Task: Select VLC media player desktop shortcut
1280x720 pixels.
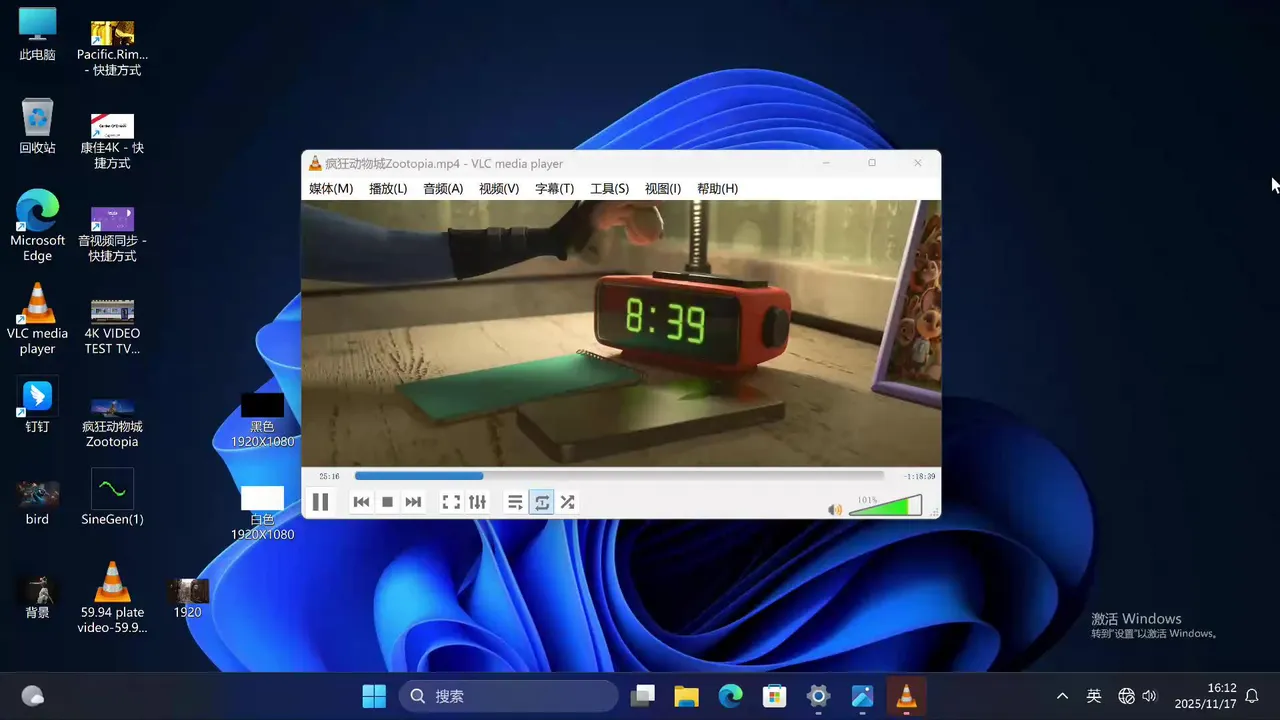Action: (37, 319)
